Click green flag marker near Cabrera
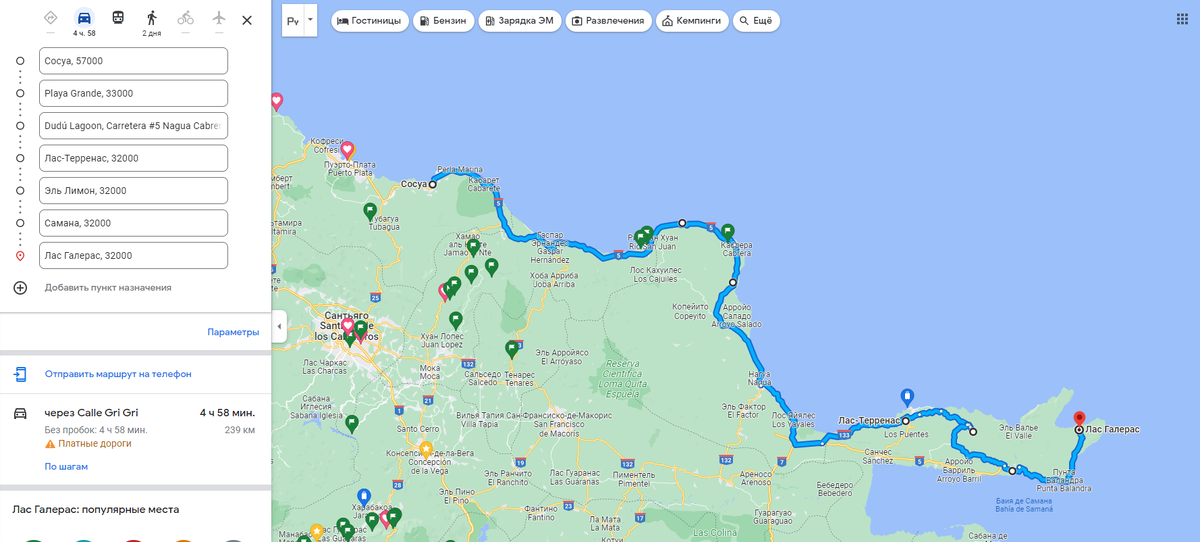 click(x=727, y=232)
